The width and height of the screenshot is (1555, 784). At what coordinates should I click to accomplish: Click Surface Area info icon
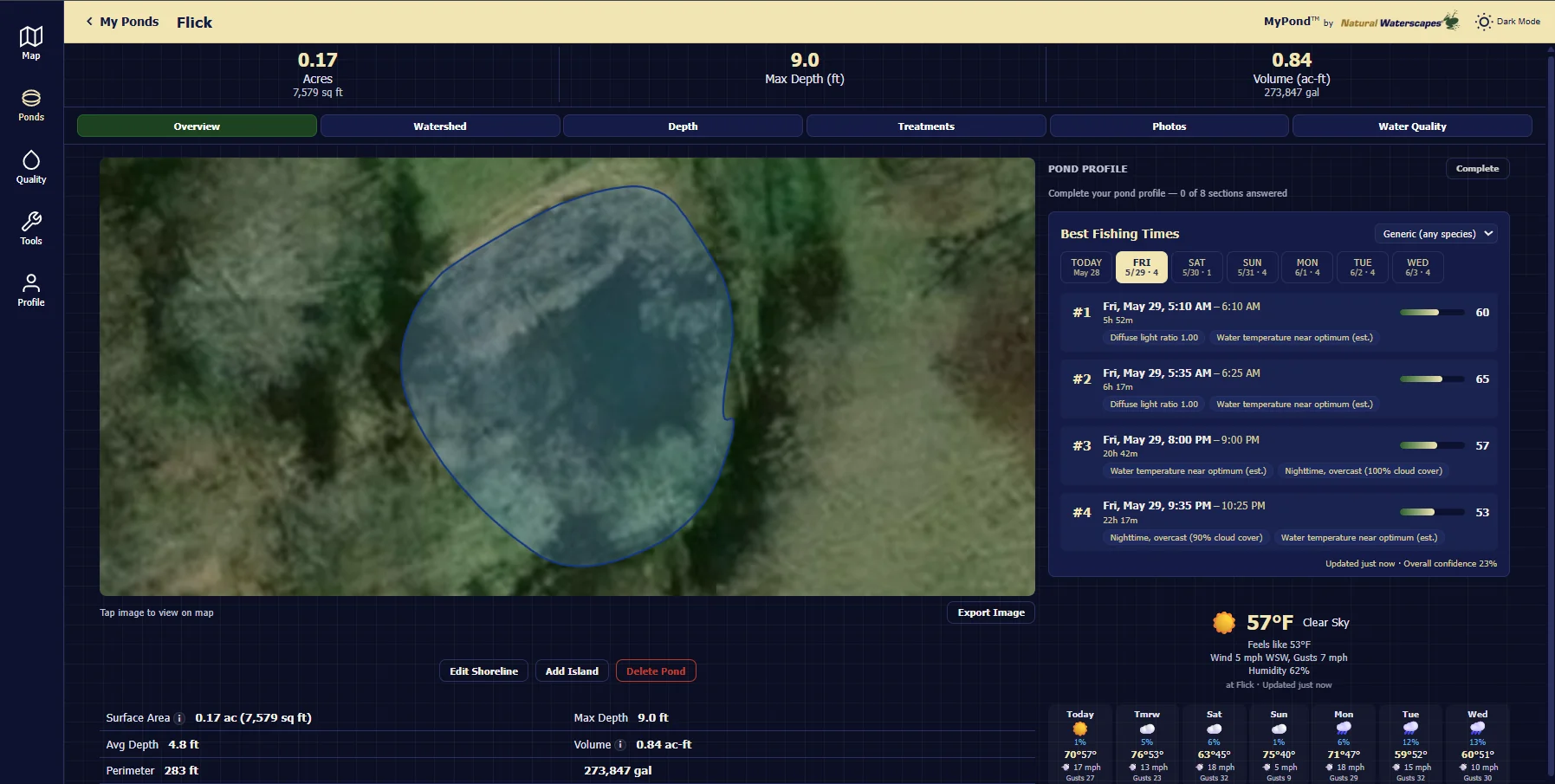click(x=179, y=718)
